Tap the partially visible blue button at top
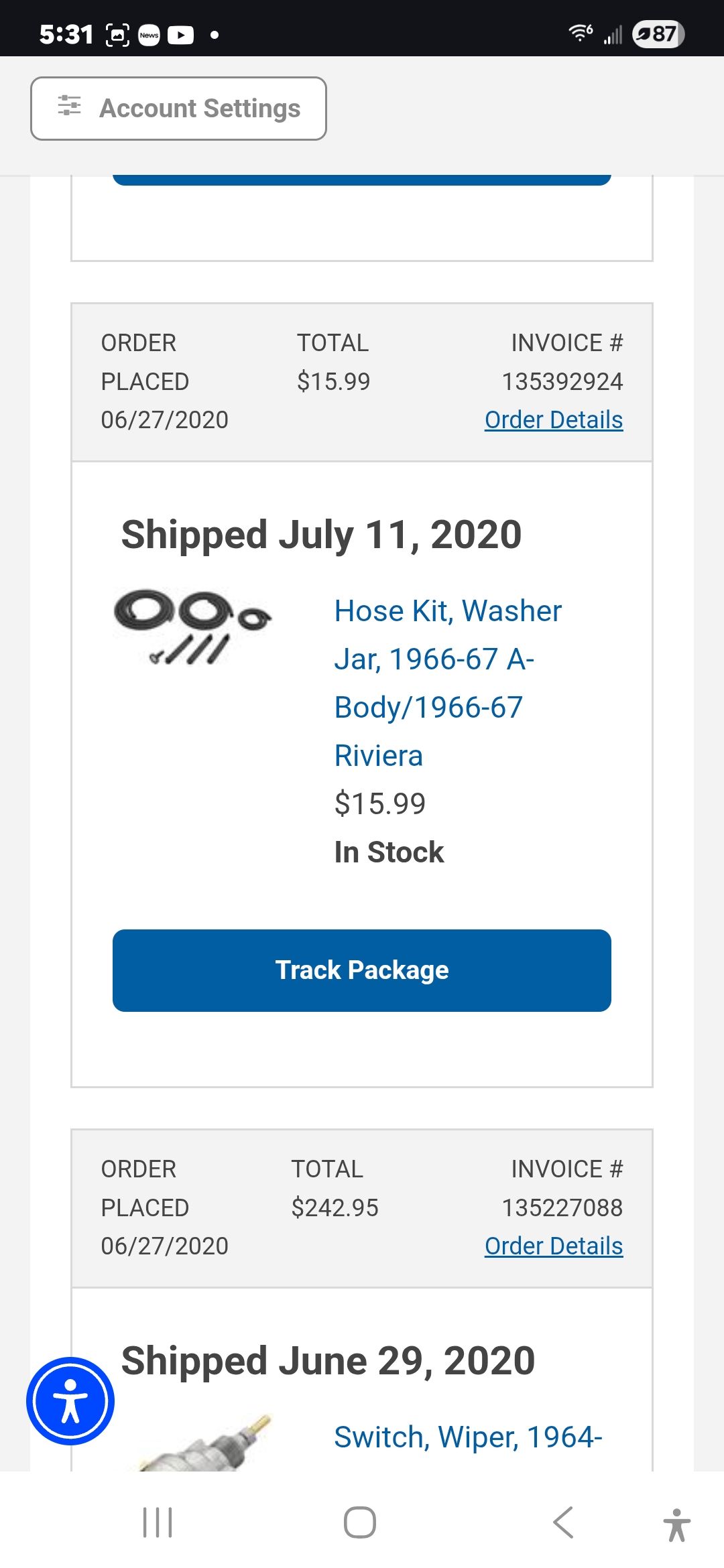 point(362,180)
